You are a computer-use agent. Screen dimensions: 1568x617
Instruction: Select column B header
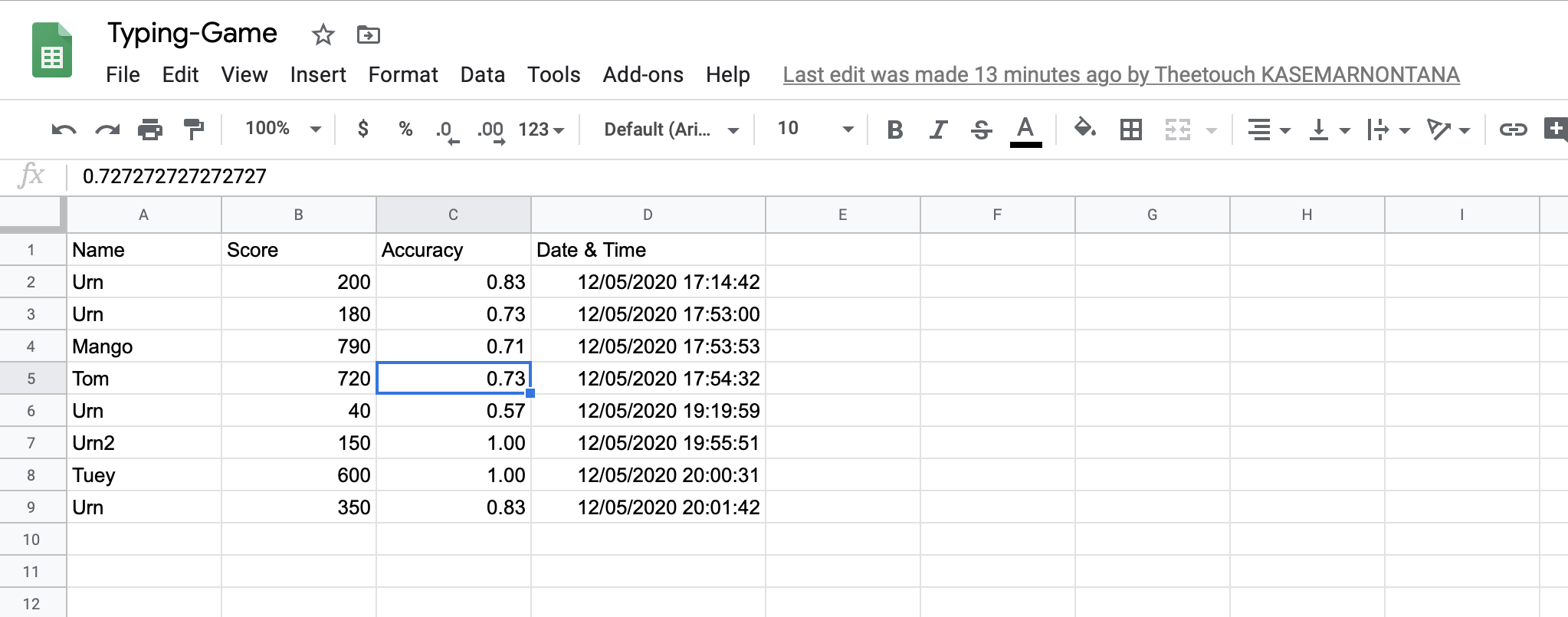[x=299, y=215]
